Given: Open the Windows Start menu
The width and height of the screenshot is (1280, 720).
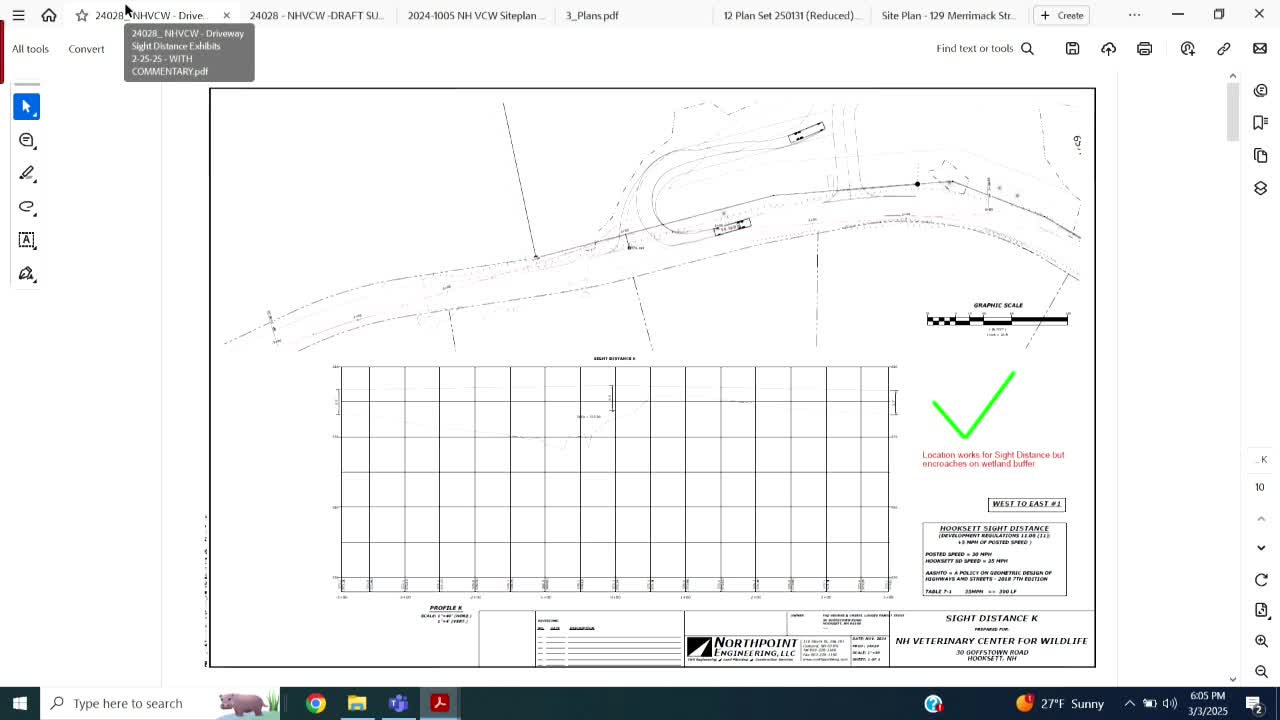Looking at the screenshot, I should [19, 703].
